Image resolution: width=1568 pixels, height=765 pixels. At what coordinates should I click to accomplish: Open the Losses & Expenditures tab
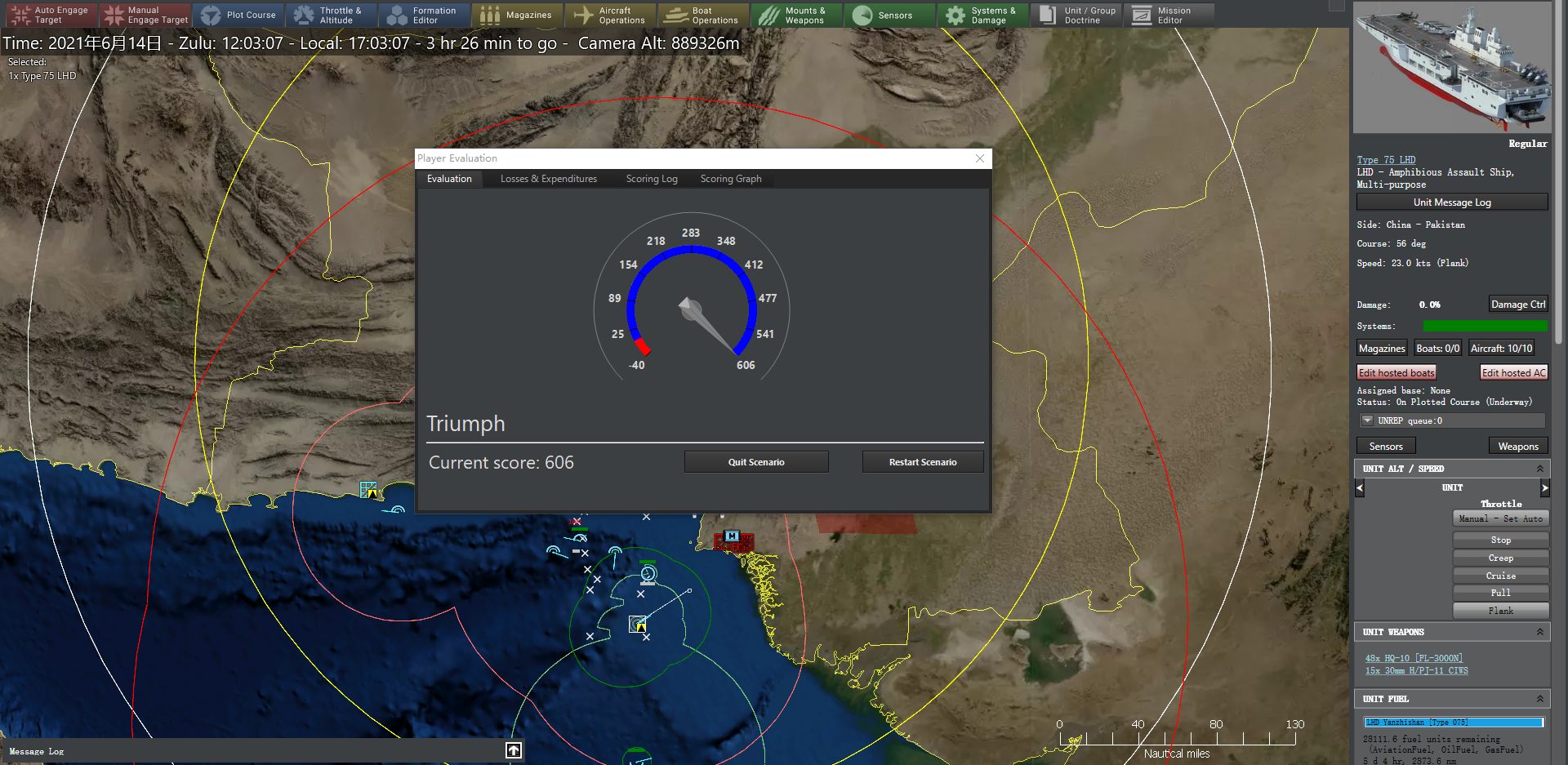tap(549, 179)
